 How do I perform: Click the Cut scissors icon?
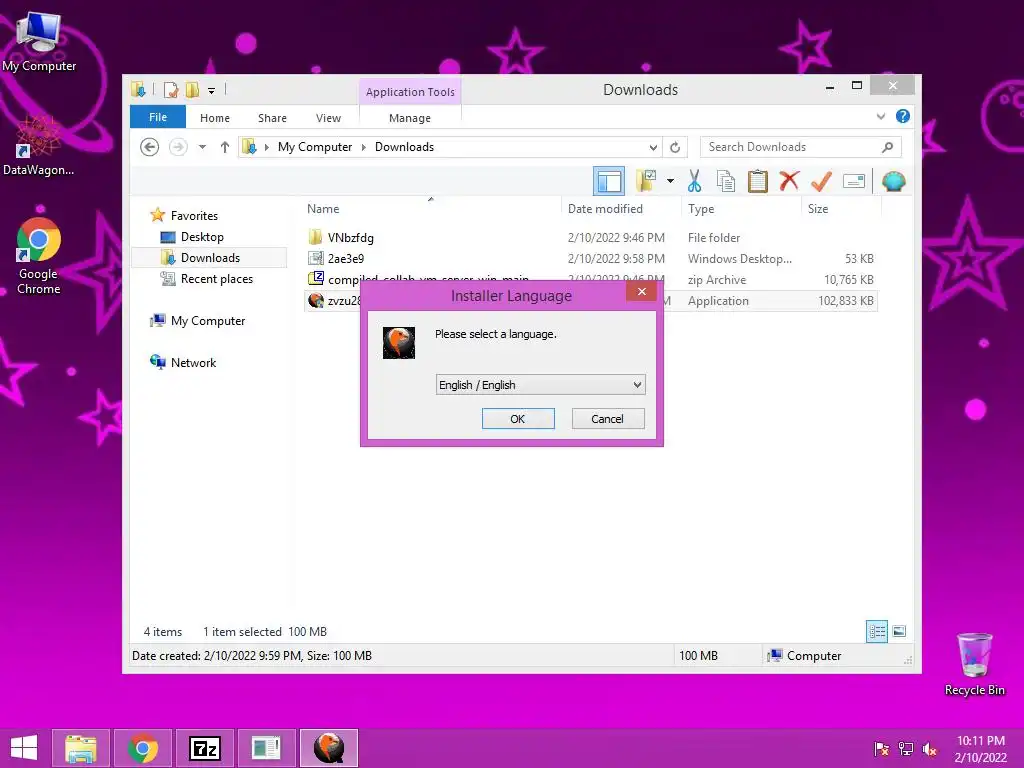point(694,181)
